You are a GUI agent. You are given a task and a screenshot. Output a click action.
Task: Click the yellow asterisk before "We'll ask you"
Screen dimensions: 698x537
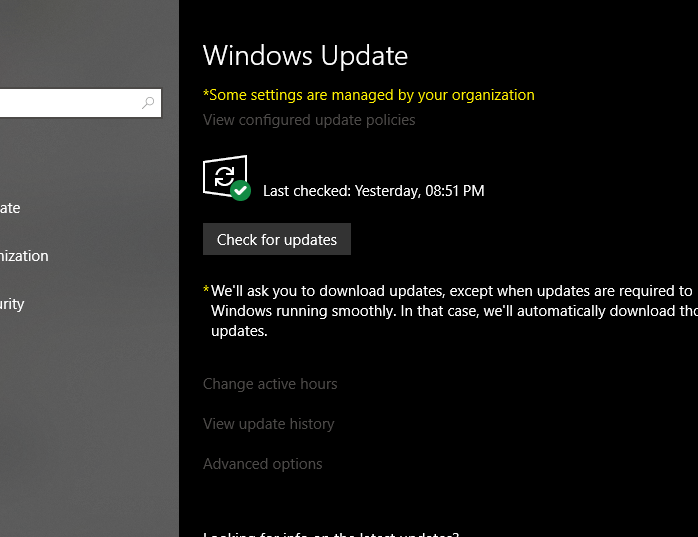(206, 291)
